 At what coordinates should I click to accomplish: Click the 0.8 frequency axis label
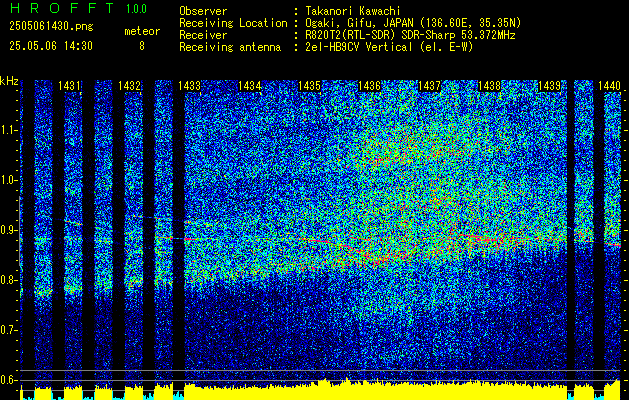pos(9,280)
